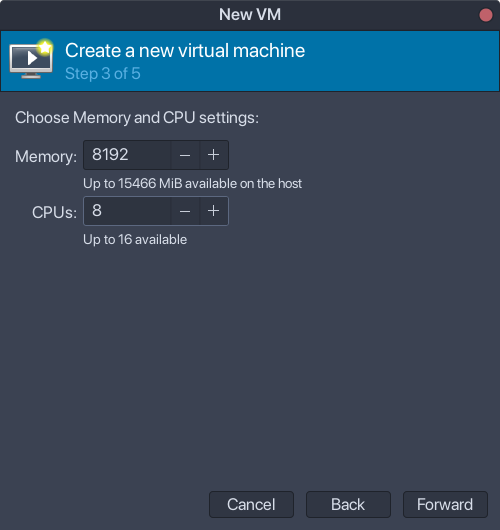This screenshot has width=500, height=530.
Task: Click the CPUs: label
Action: pos(54,213)
